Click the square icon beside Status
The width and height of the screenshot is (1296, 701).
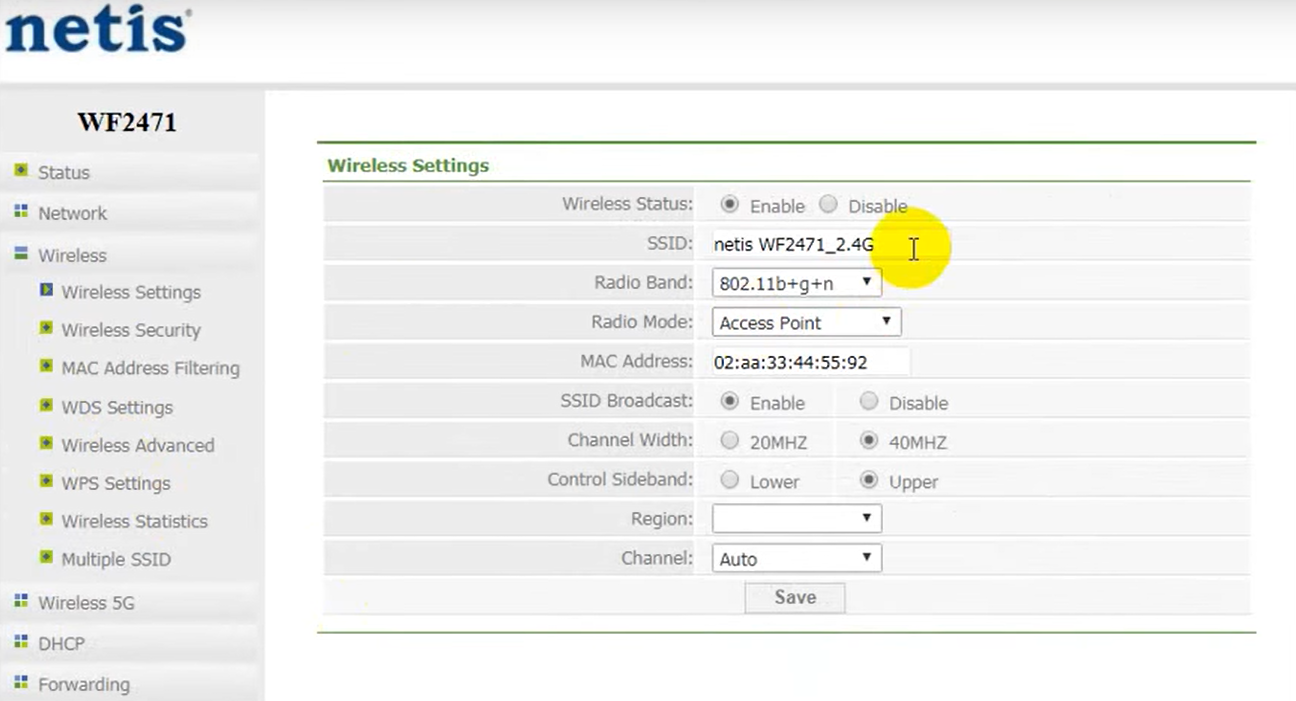21,171
